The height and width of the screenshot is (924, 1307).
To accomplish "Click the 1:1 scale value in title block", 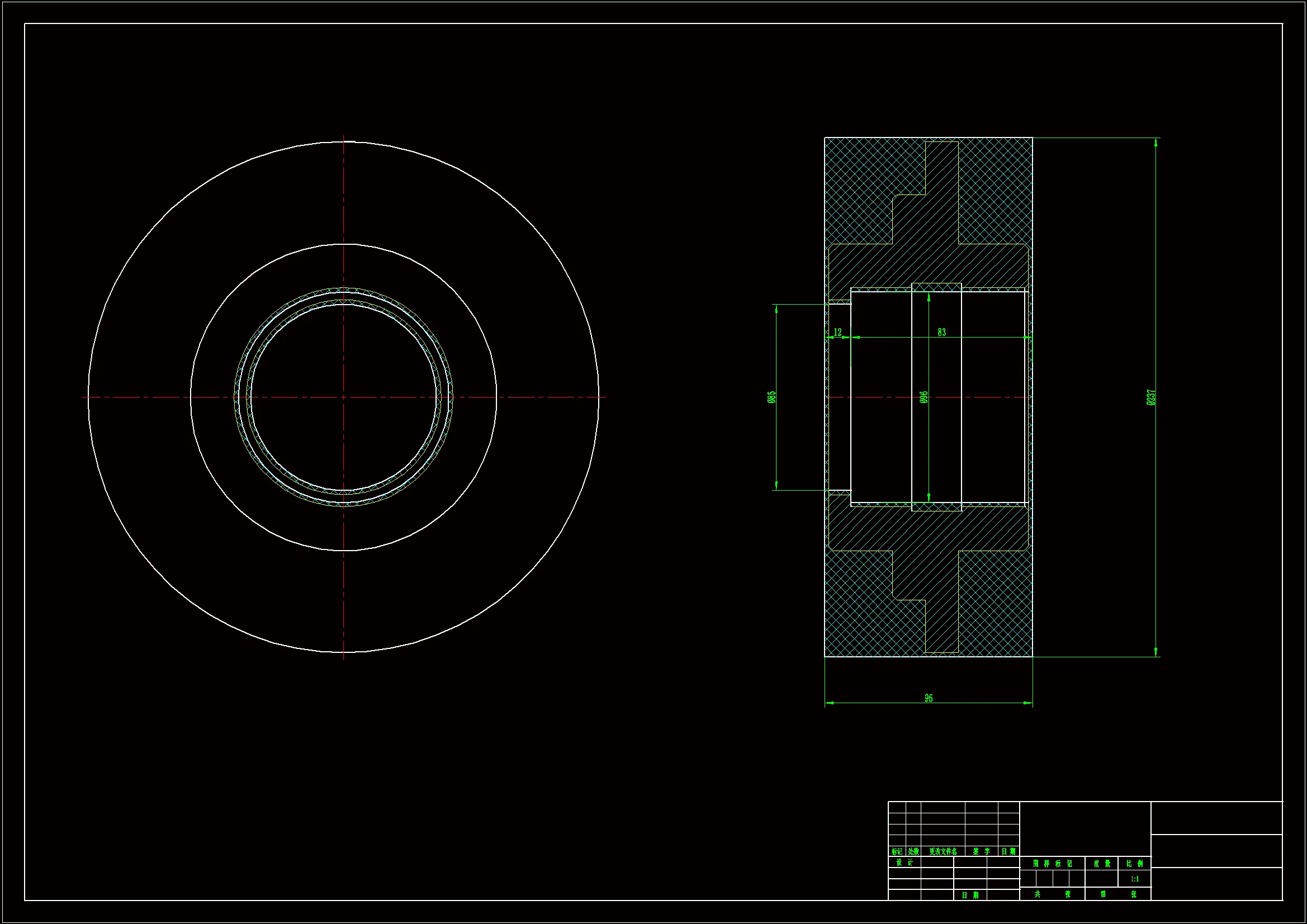I will pos(1134,879).
